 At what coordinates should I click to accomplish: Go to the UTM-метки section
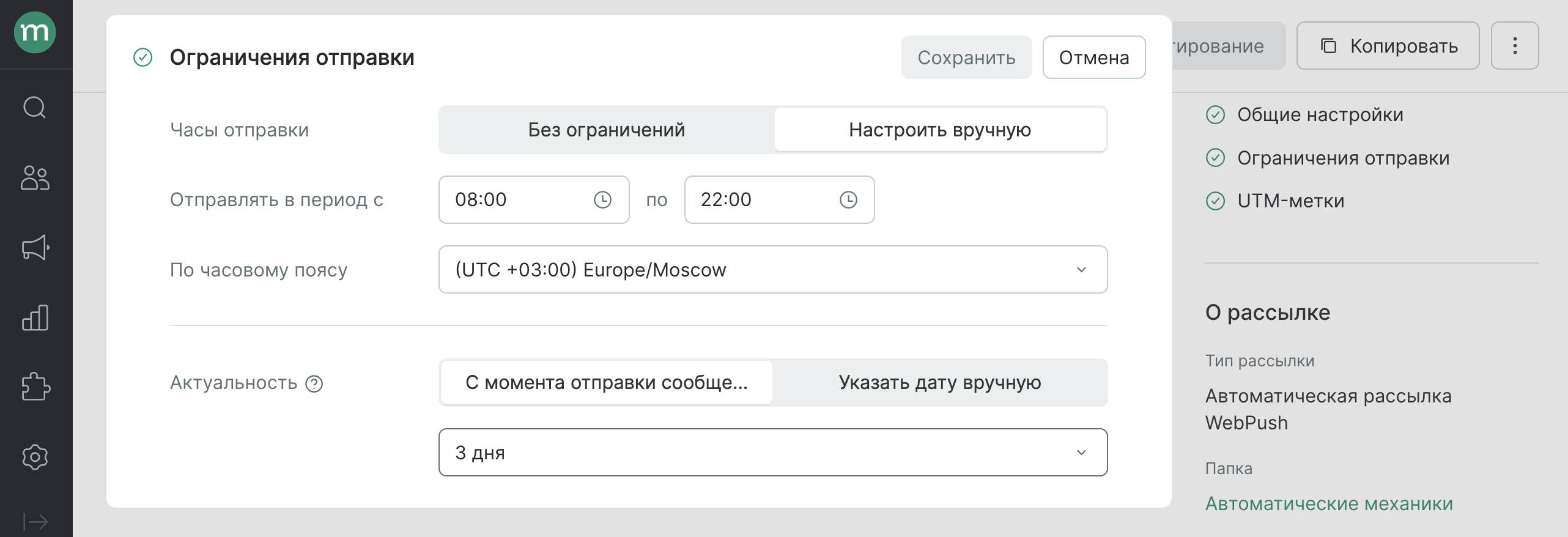click(1291, 201)
